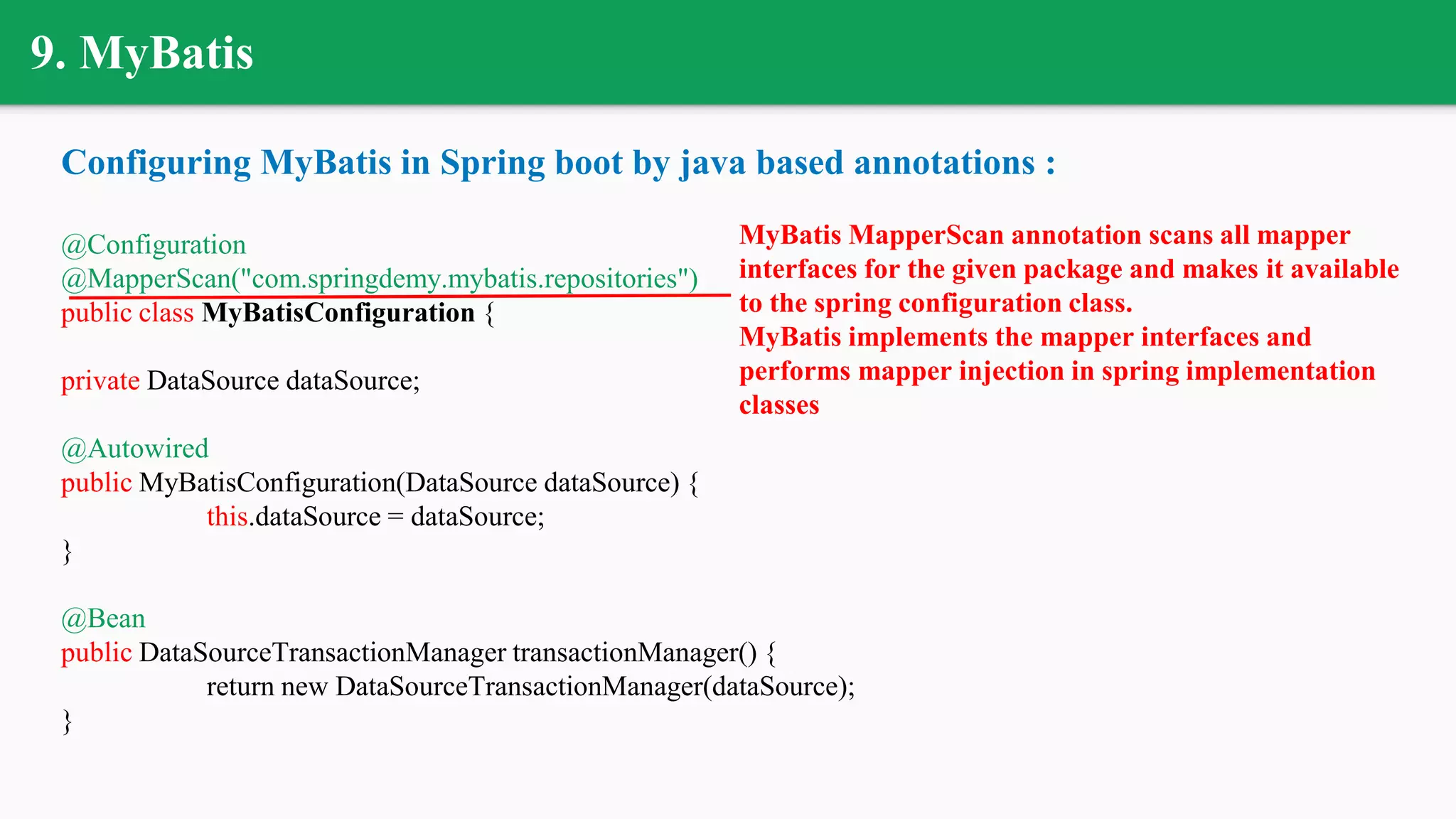Click the @MapperScan annotation line

click(379, 279)
